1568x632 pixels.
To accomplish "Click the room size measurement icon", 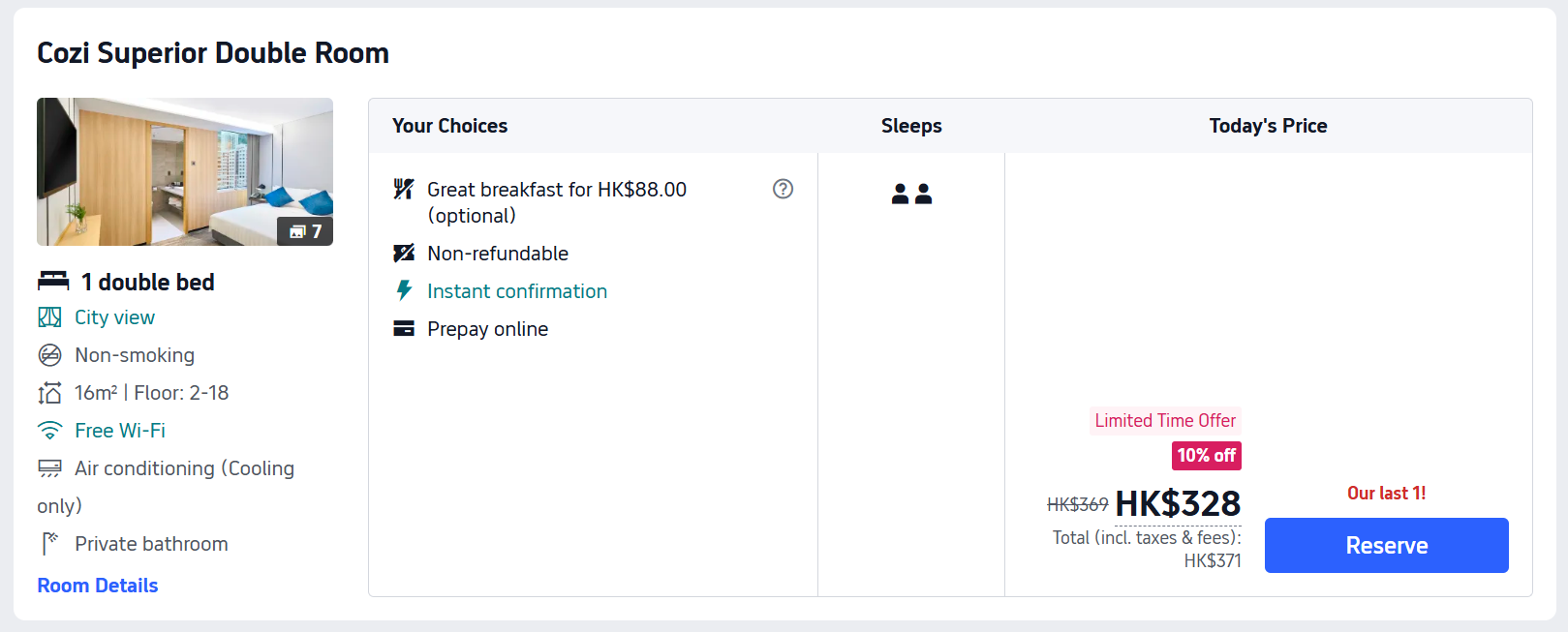I will [x=49, y=393].
